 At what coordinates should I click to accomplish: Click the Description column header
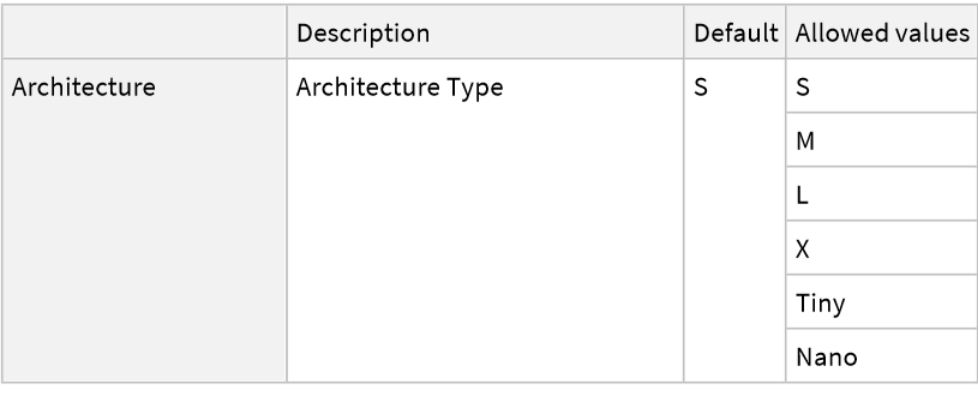[x=363, y=33]
